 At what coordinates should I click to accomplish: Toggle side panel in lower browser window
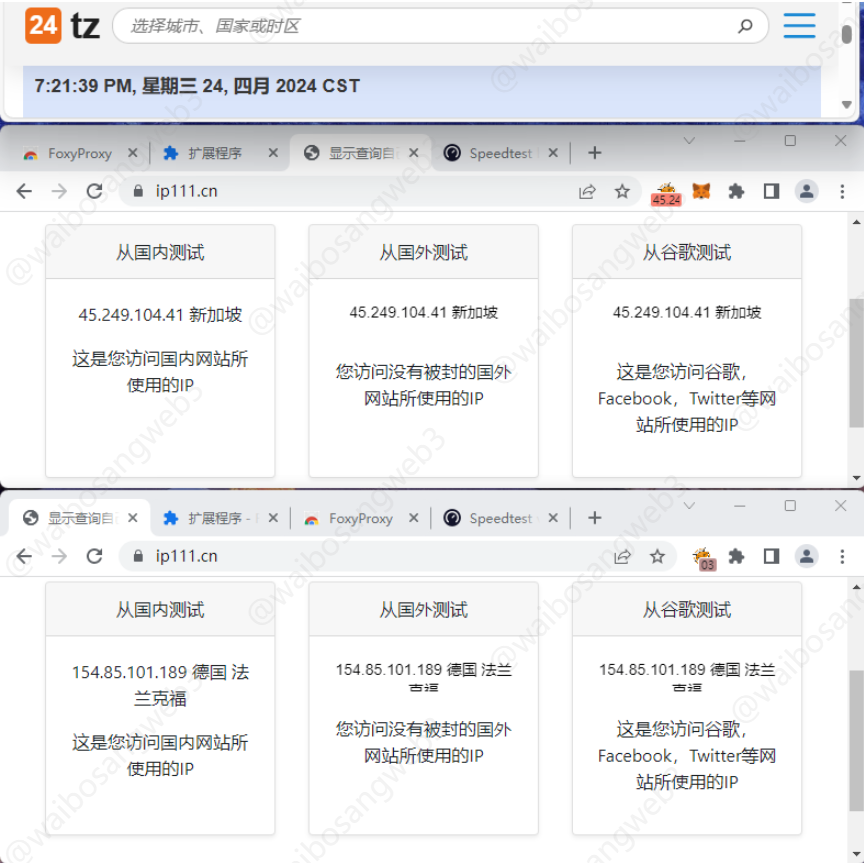coord(771,557)
